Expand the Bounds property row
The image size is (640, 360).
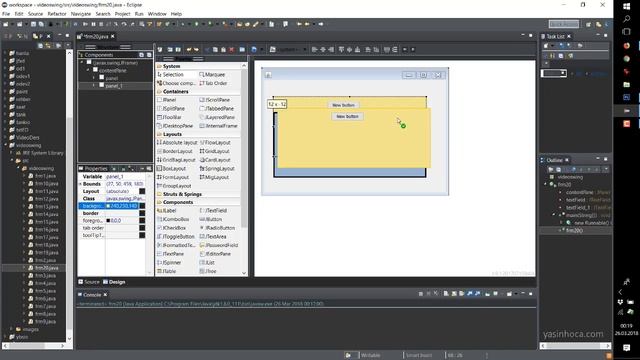[80, 184]
